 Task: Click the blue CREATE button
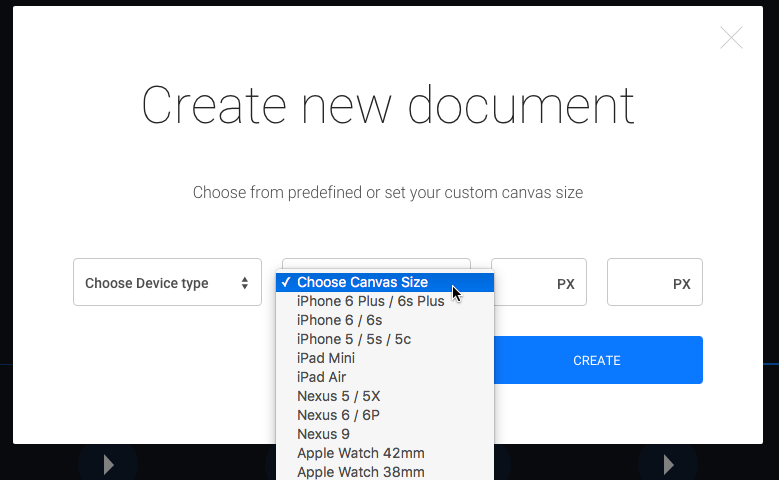pyautogui.click(x=598, y=360)
